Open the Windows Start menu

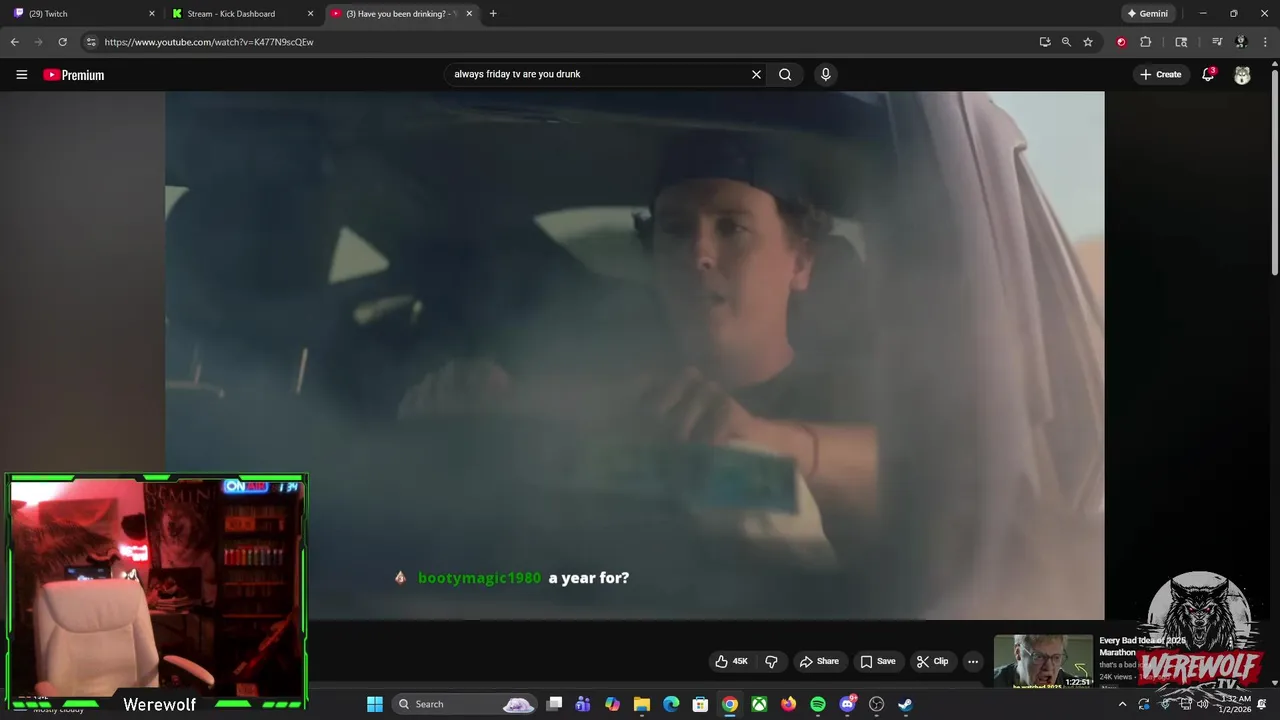[374, 704]
